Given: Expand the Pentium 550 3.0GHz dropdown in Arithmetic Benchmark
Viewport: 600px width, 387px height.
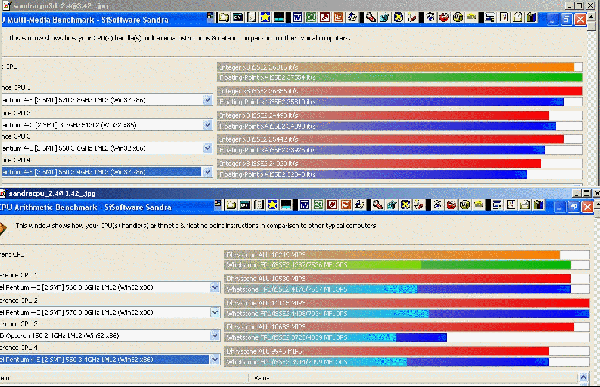Looking at the screenshot, I should pyautogui.click(x=215, y=287).
